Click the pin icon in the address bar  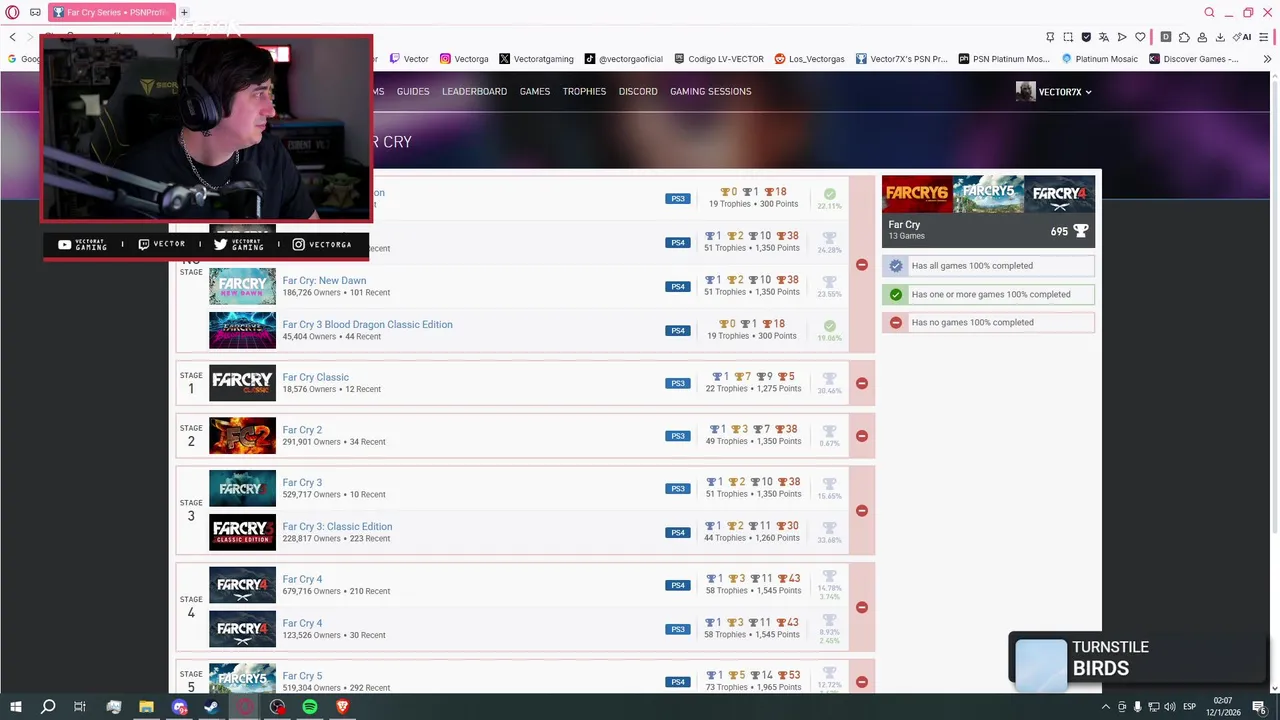(1050, 37)
